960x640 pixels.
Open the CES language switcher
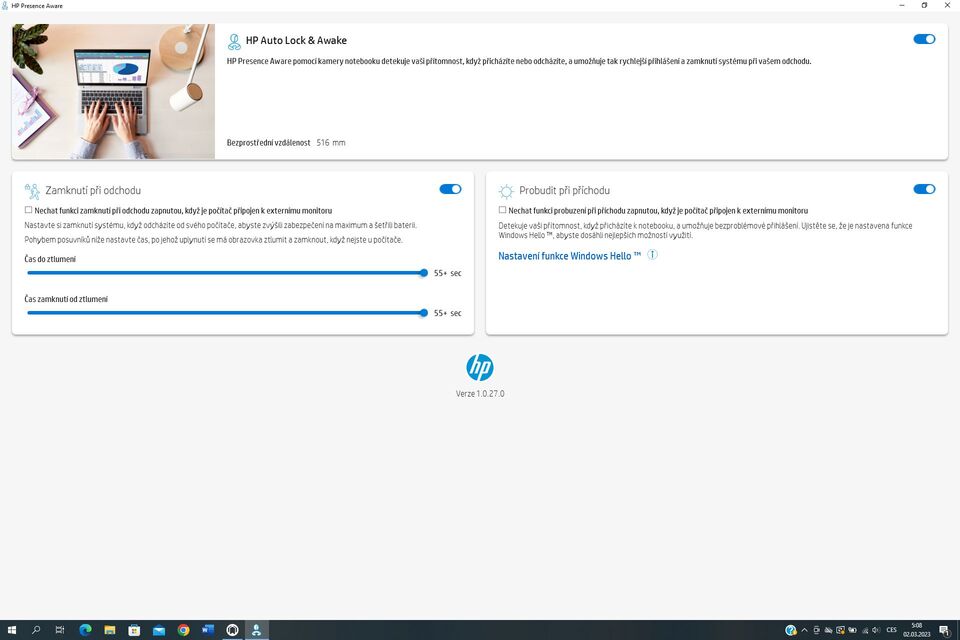click(x=890, y=630)
